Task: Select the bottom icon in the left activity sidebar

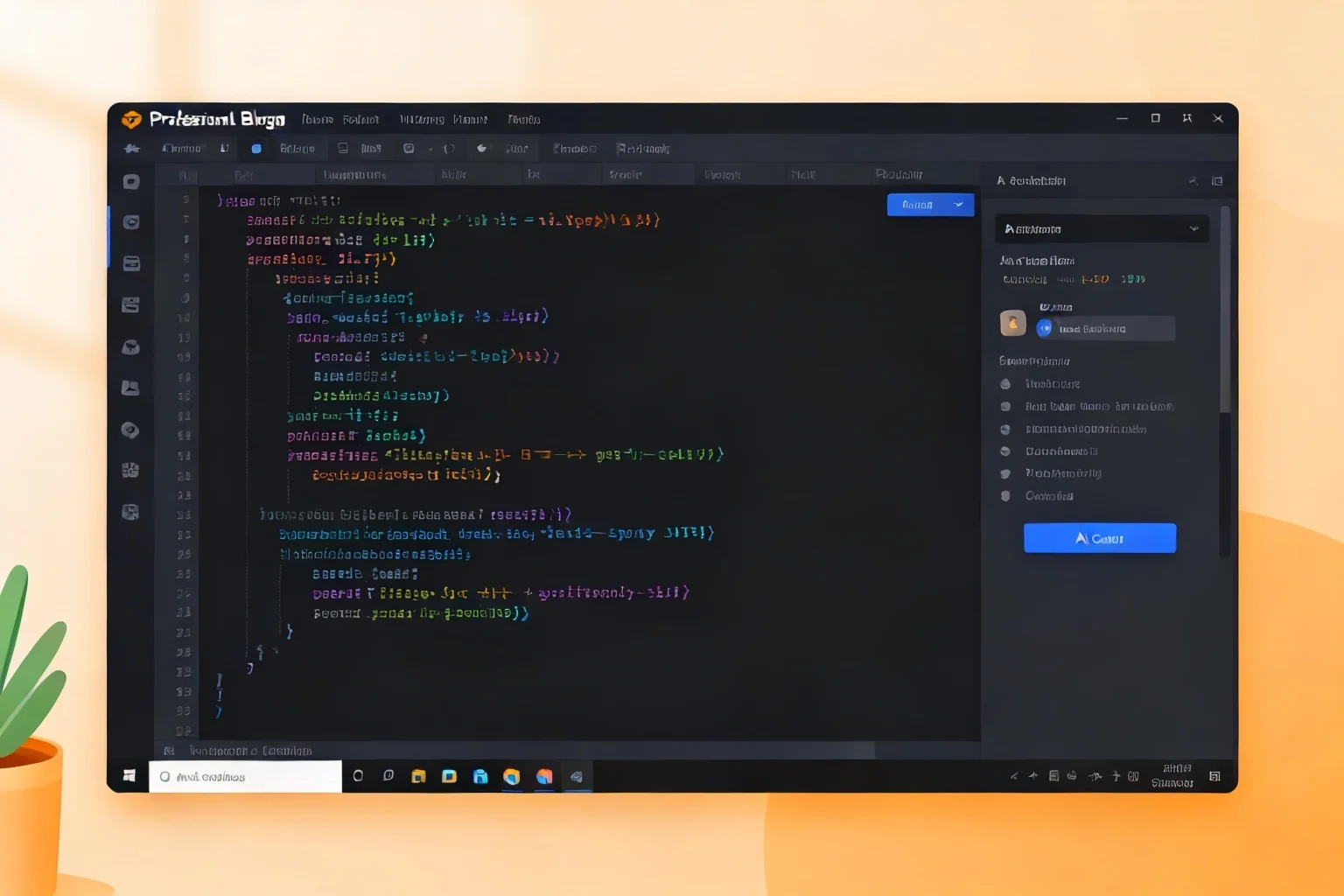Action: 130,512
